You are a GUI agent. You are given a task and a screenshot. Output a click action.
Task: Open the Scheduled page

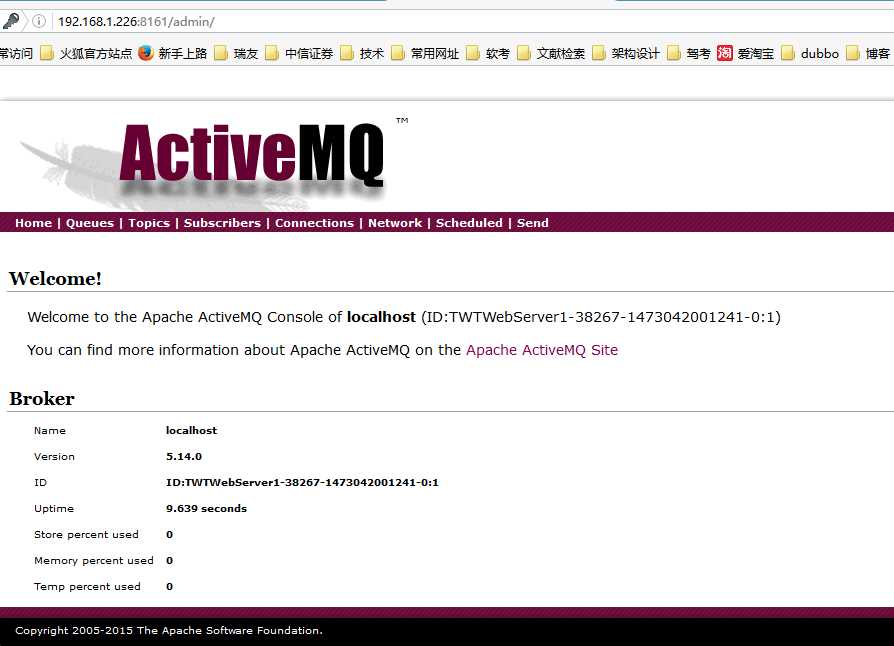point(469,223)
